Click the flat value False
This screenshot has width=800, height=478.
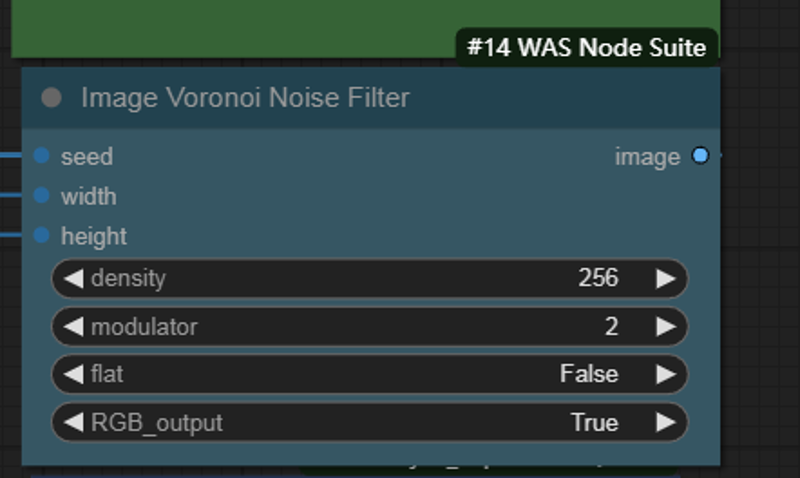589,374
